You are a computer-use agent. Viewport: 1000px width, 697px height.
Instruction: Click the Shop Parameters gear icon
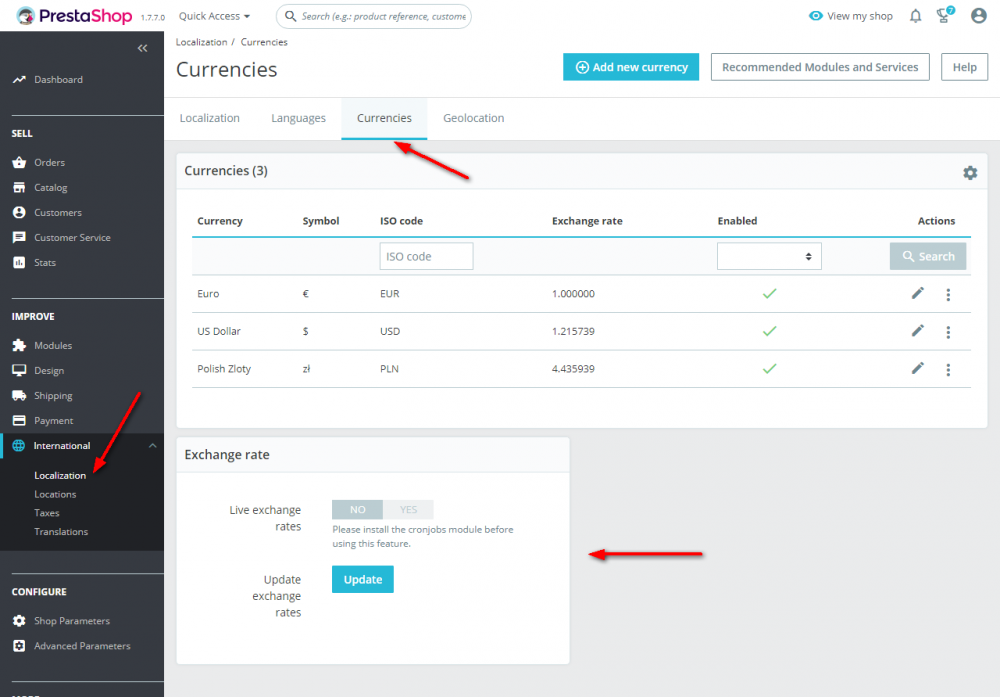[x=19, y=620]
